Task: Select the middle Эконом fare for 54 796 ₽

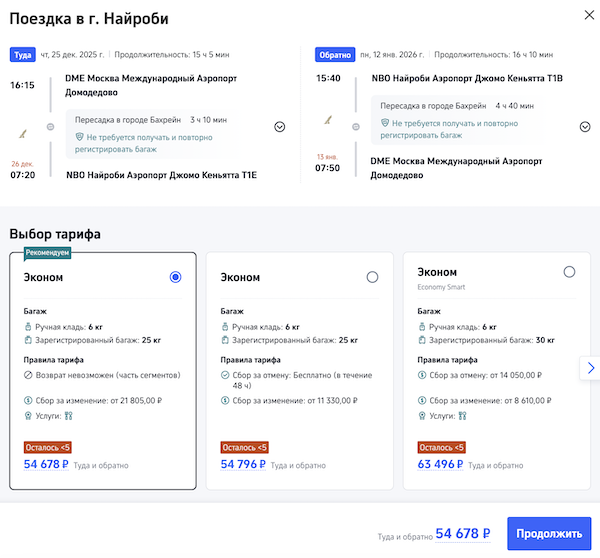Action: tap(372, 277)
